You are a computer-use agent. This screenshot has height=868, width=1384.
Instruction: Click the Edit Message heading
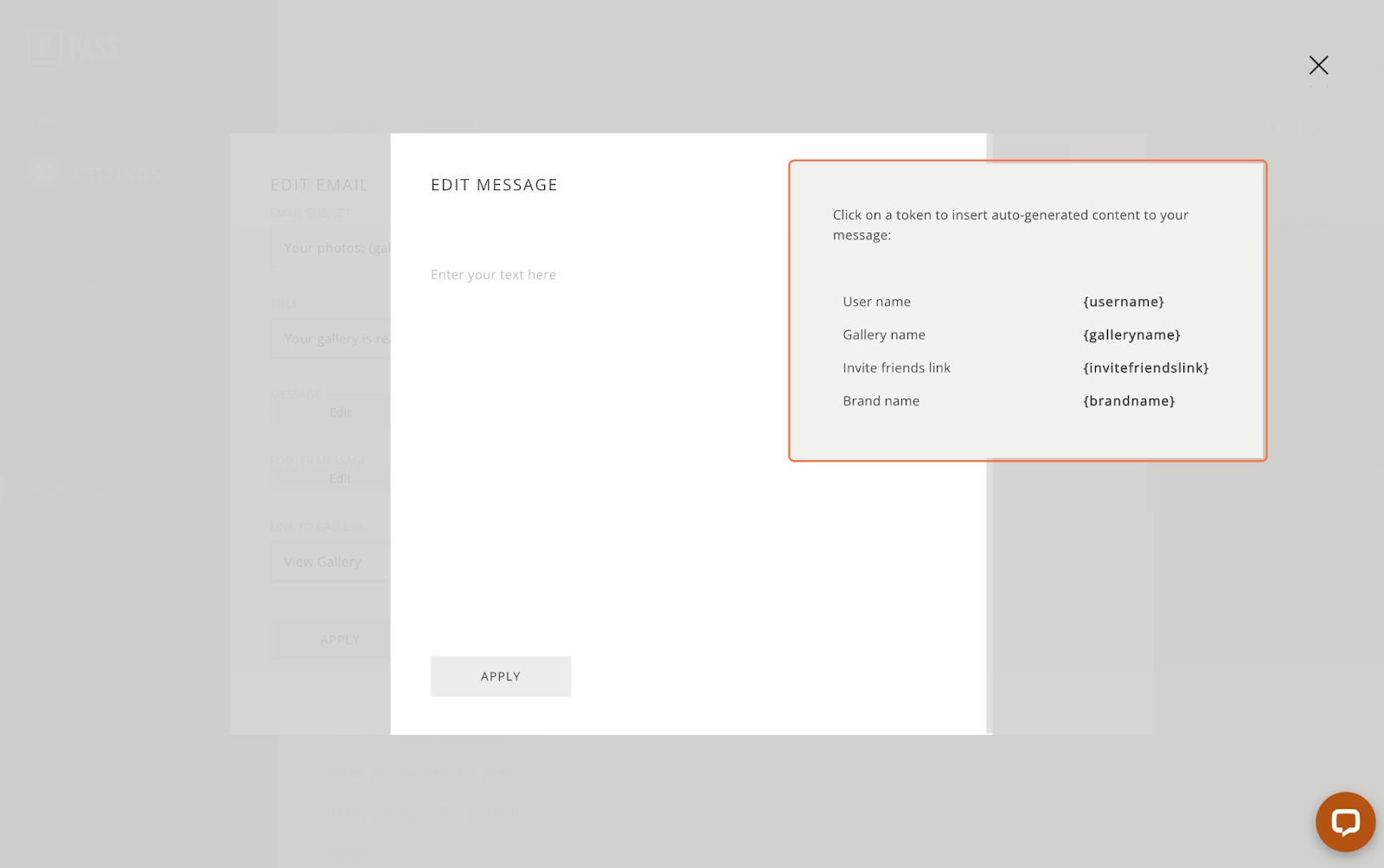pyautogui.click(x=494, y=185)
